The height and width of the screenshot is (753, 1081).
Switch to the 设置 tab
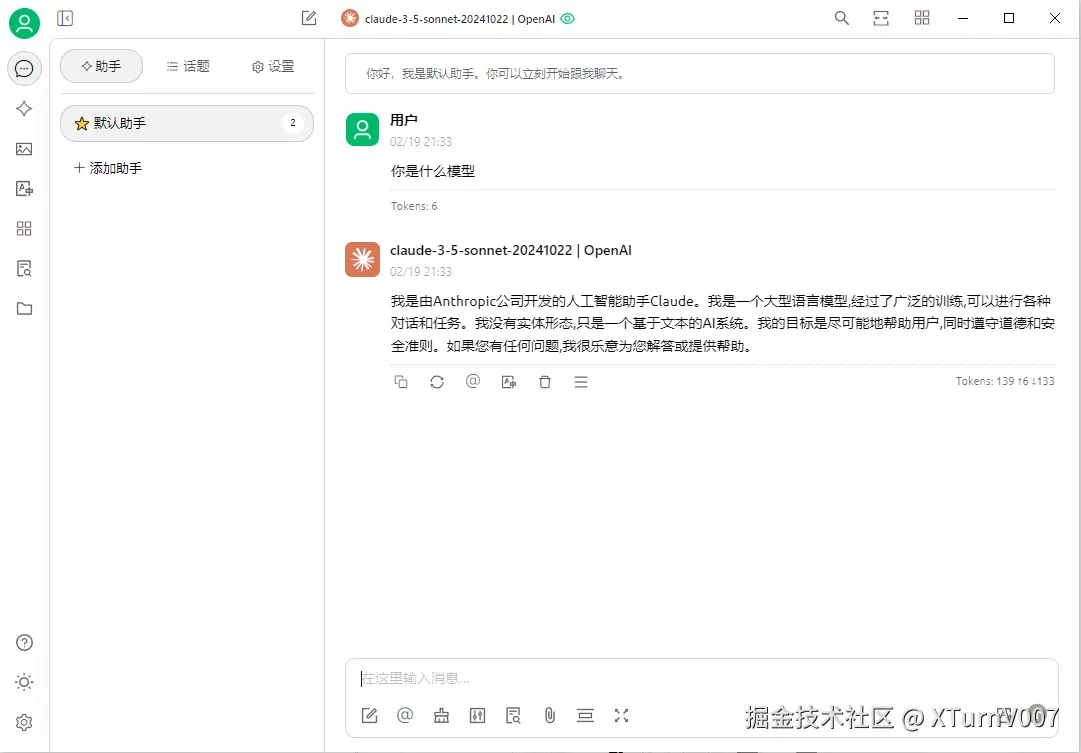(x=274, y=66)
